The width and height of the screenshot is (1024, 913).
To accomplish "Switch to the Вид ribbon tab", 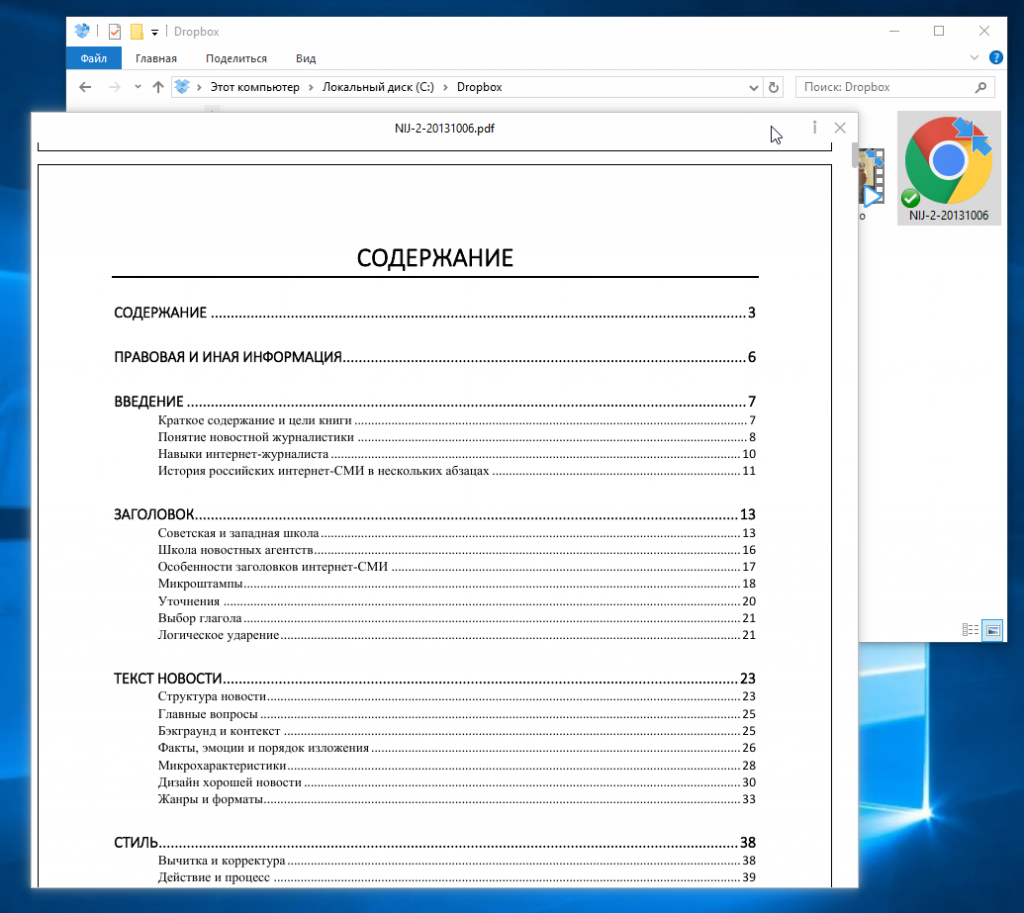I will (306, 58).
